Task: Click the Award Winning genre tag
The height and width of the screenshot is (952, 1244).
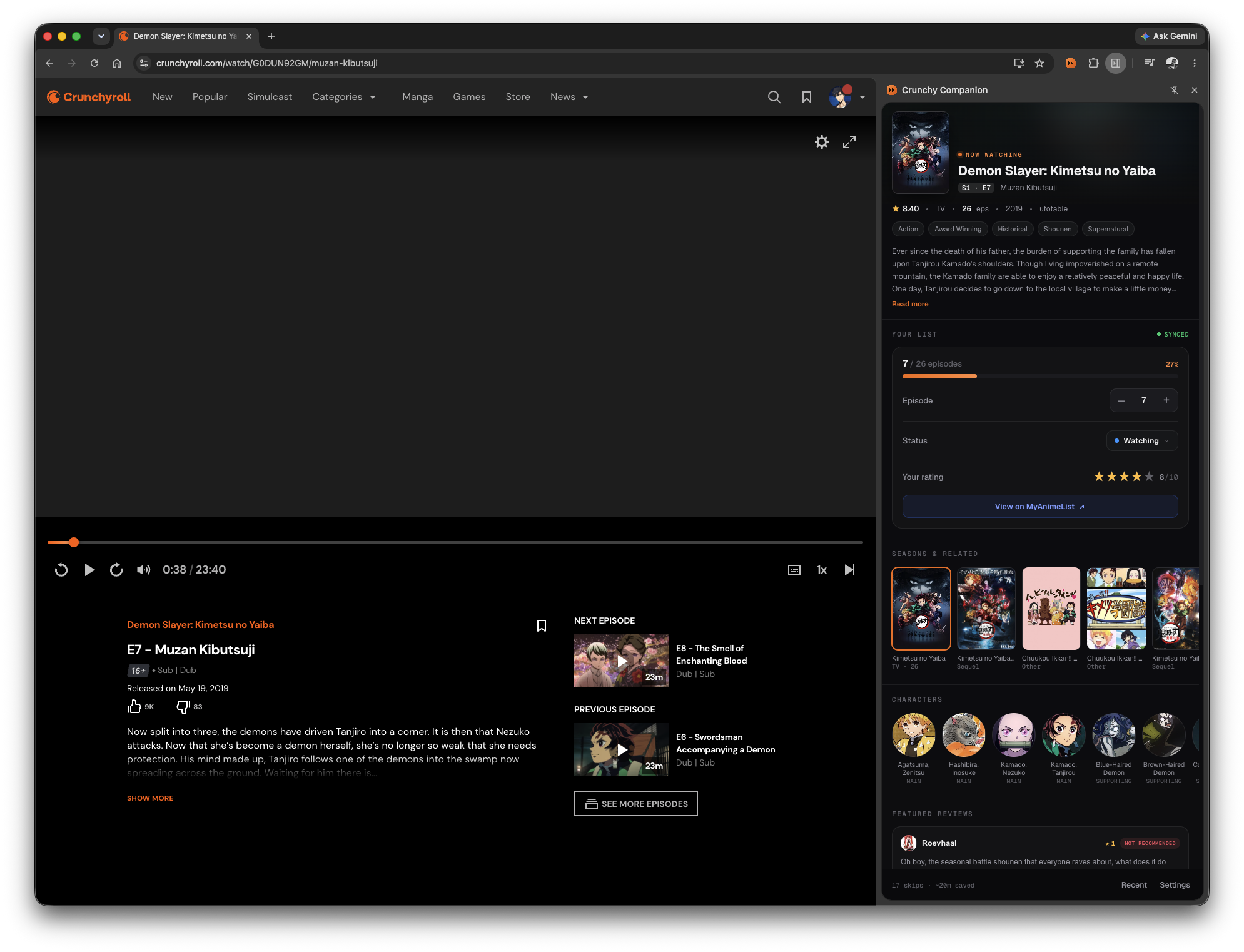Action: tap(958, 229)
